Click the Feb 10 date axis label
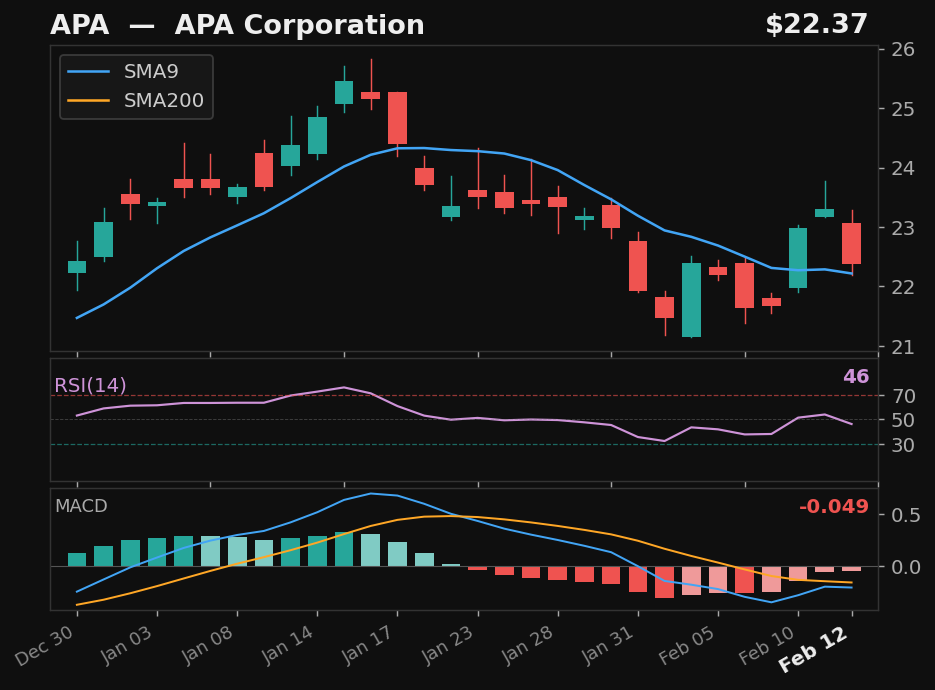The width and height of the screenshot is (935, 690). (x=767, y=646)
